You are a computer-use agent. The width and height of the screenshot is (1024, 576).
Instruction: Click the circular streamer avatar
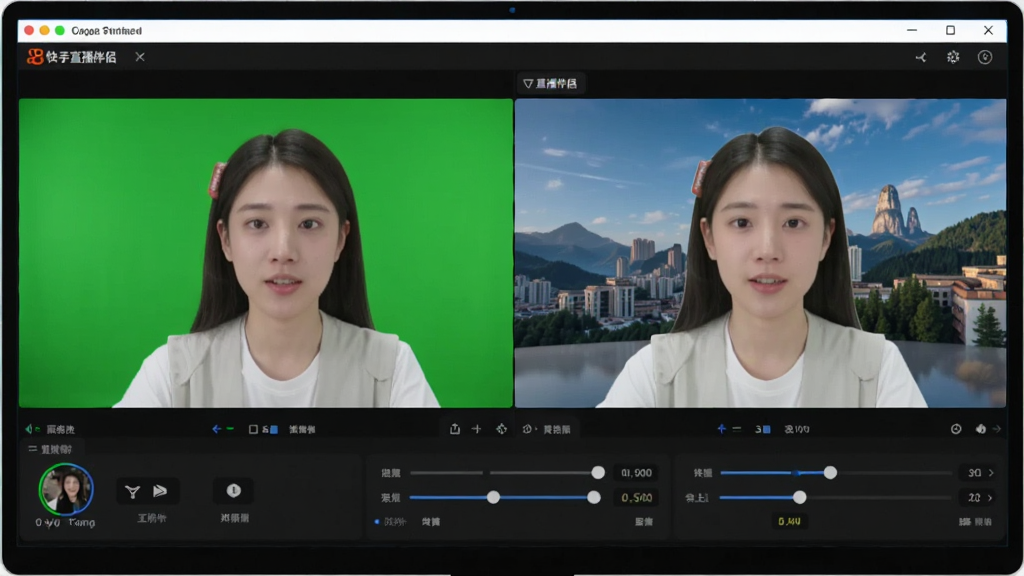[x=66, y=489]
